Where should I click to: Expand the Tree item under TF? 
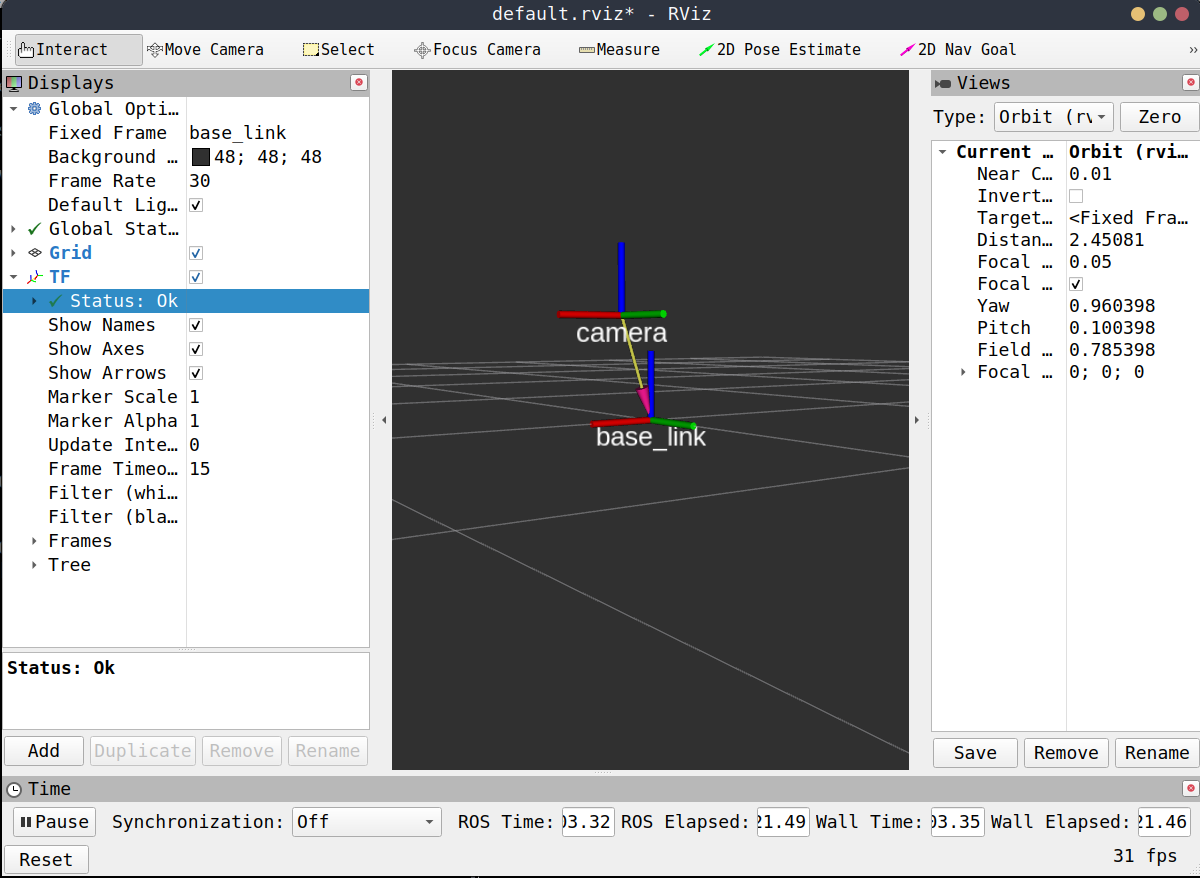(35, 565)
